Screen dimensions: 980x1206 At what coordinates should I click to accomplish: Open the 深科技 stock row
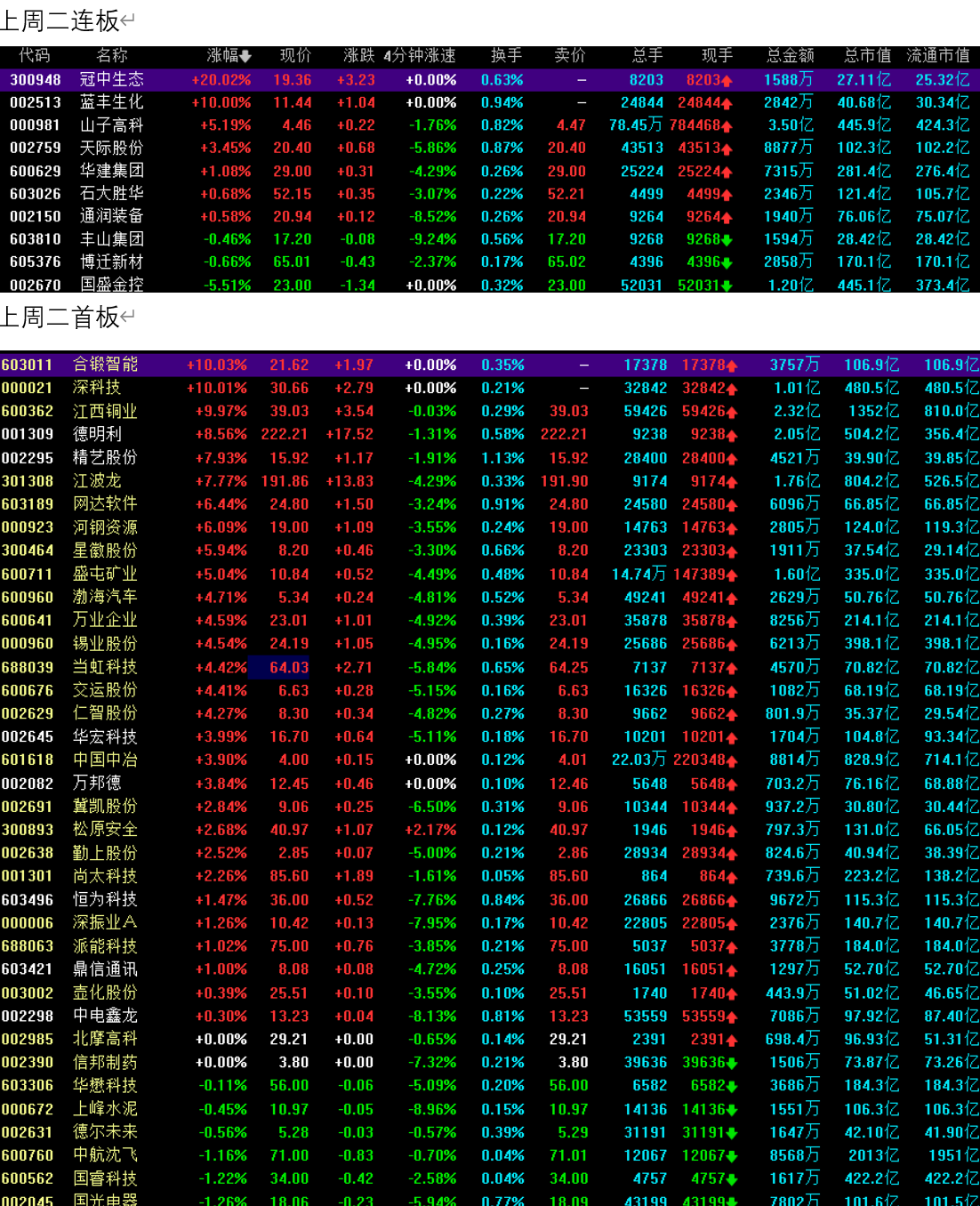[97, 388]
